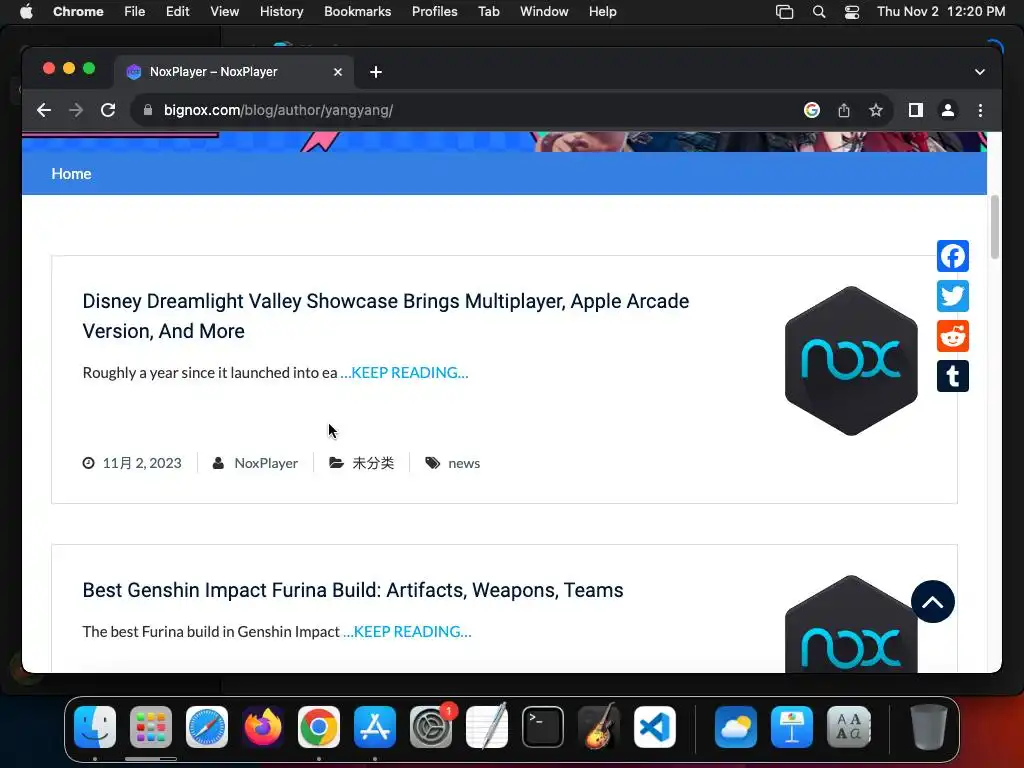Open Chrome profile menu

point(948,110)
